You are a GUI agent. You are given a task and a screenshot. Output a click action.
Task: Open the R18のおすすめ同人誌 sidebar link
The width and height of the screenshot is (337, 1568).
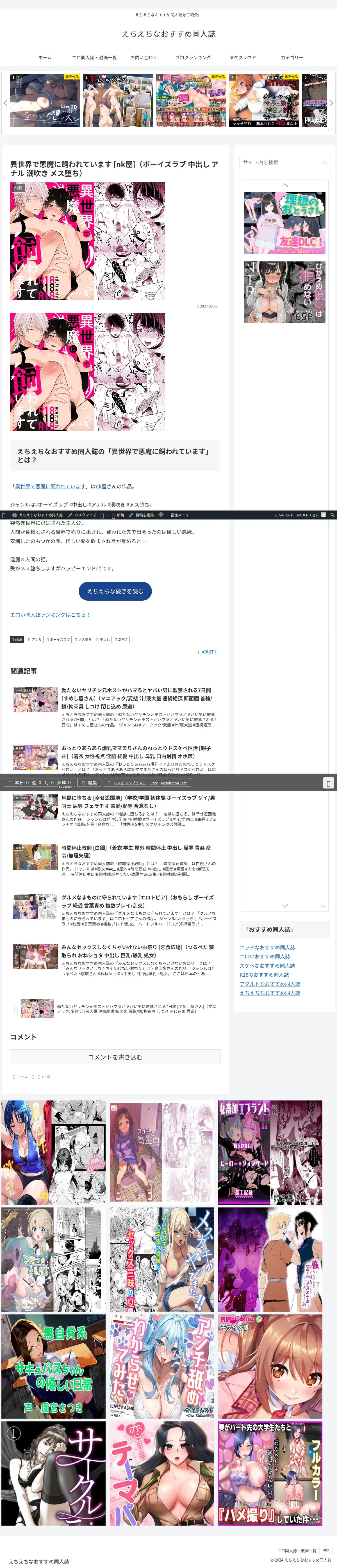(x=264, y=974)
